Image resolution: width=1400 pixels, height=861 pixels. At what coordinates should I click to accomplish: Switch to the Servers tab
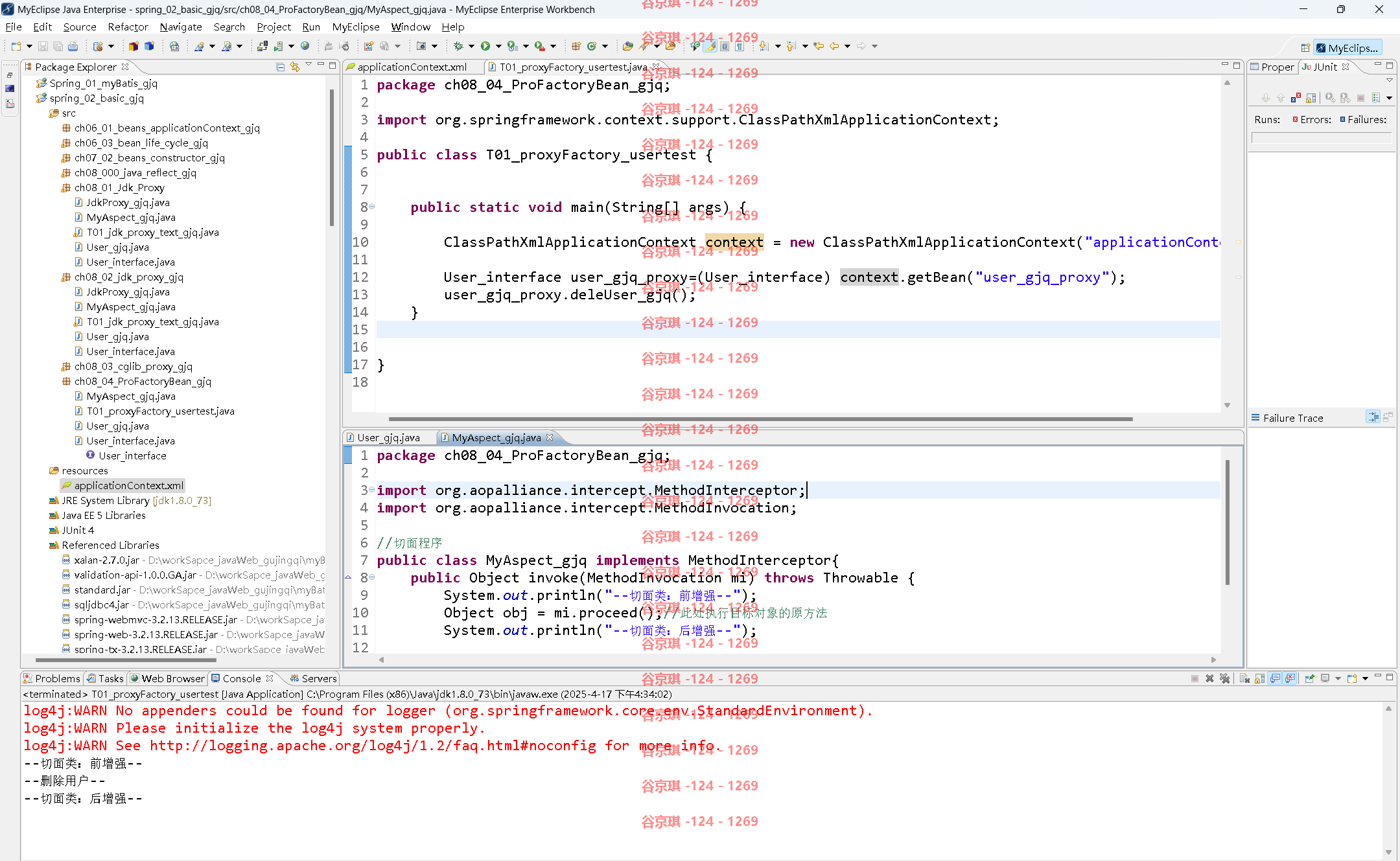314,678
